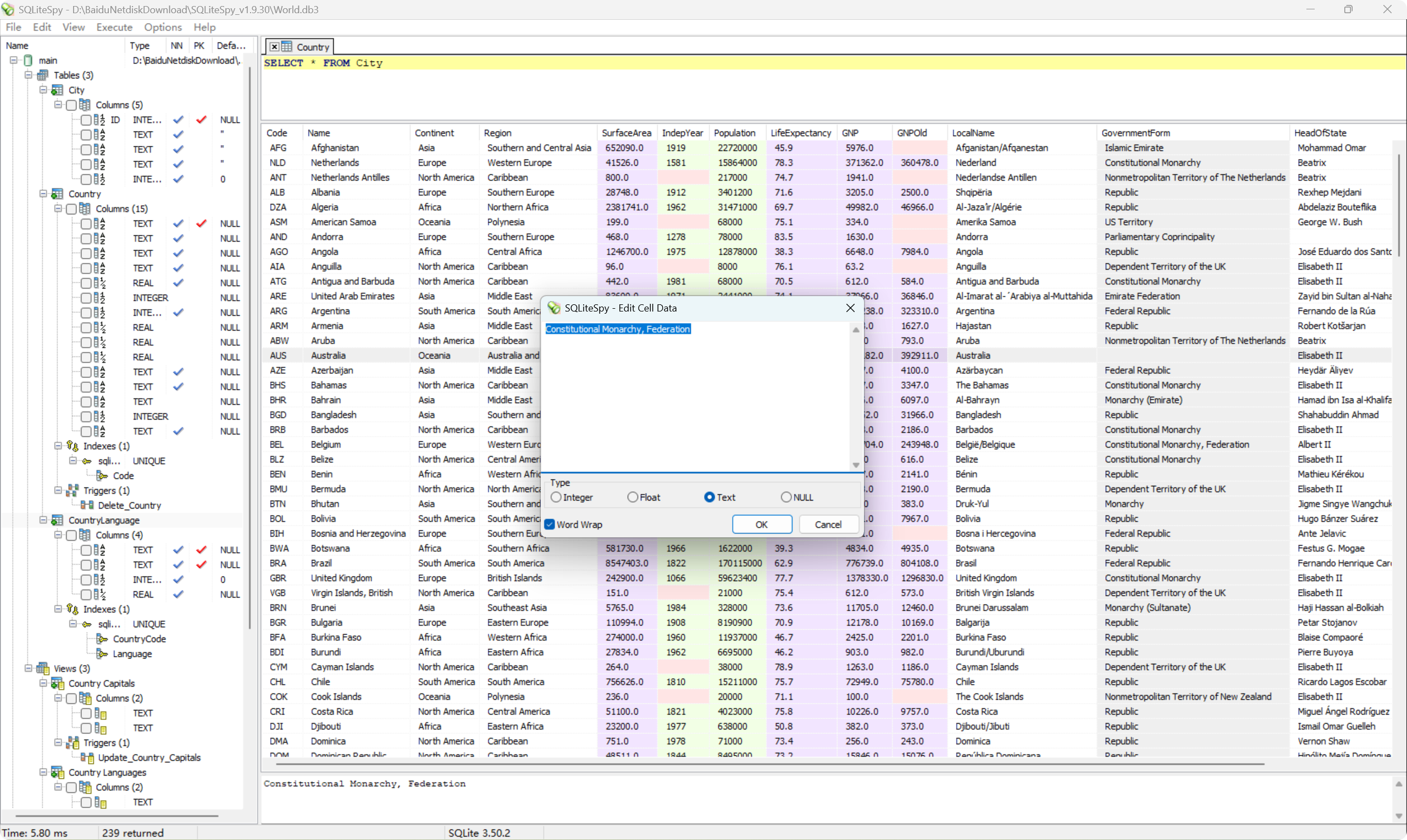Click the horizontal scrollbar under results grid
The width and height of the screenshot is (1407, 840).
click(x=770, y=764)
